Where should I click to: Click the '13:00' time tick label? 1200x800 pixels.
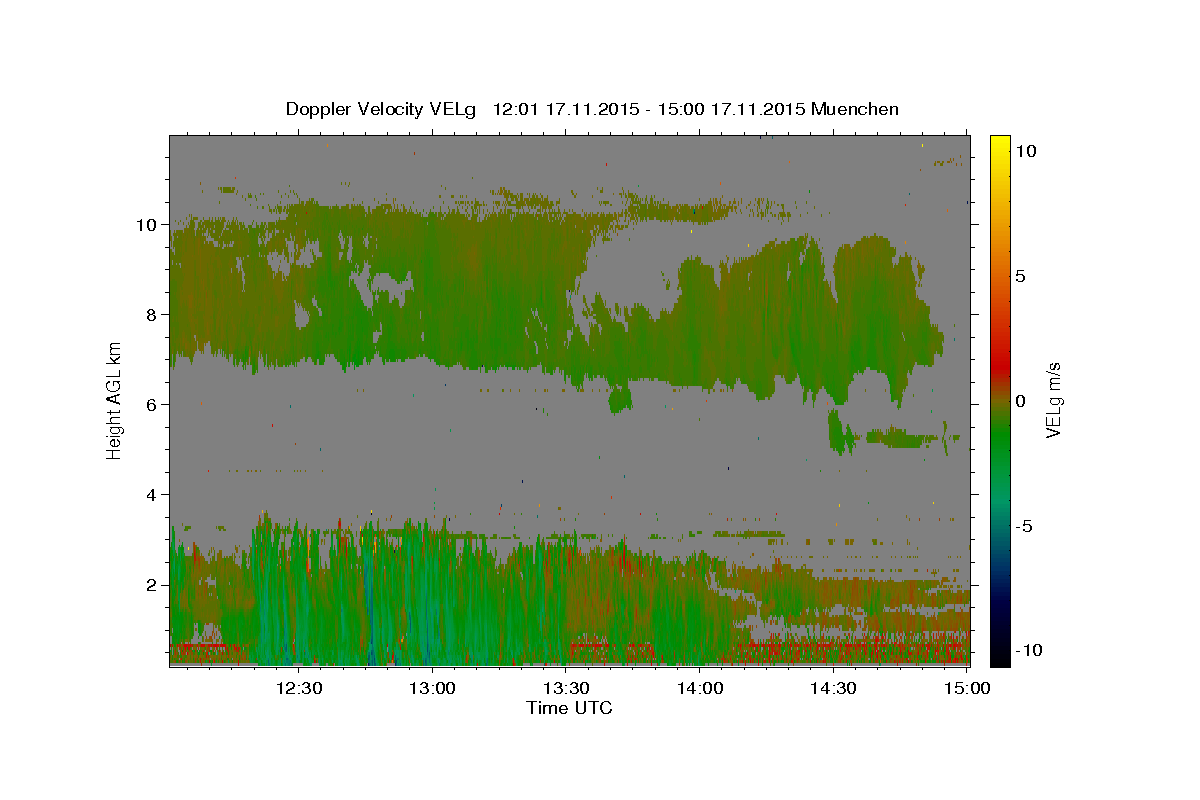[432, 688]
